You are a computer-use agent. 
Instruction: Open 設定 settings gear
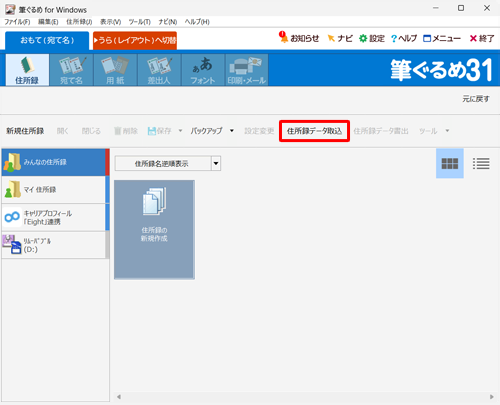372,38
